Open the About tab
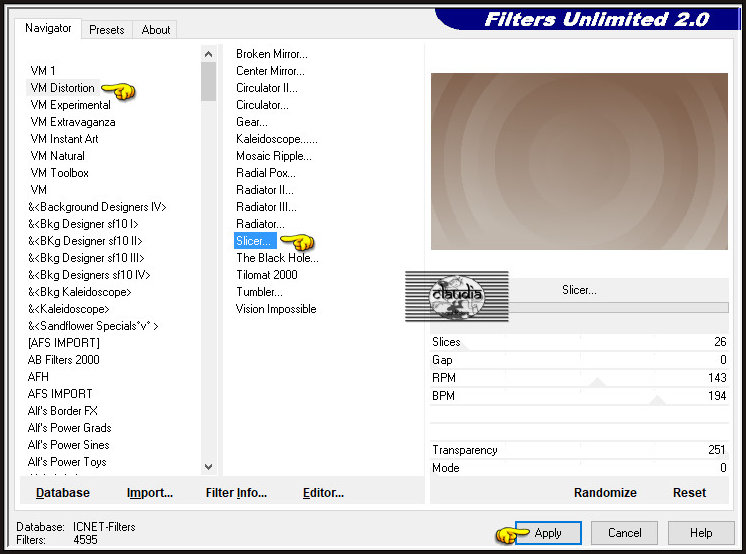This screenshot has height=554, width=746. pos(155,30)
